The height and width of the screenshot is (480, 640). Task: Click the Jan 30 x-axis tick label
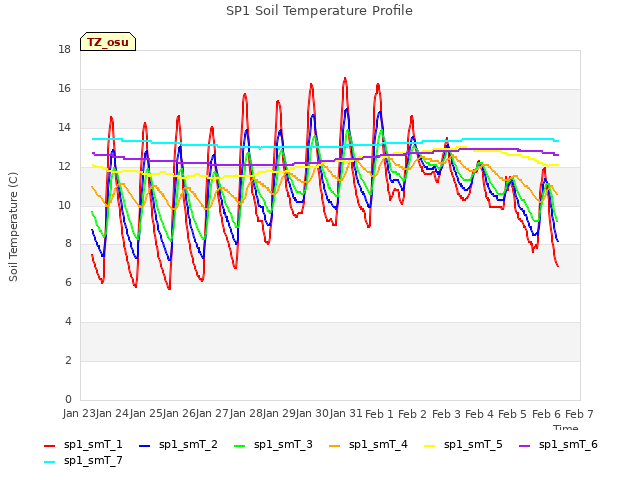(312, 413)
